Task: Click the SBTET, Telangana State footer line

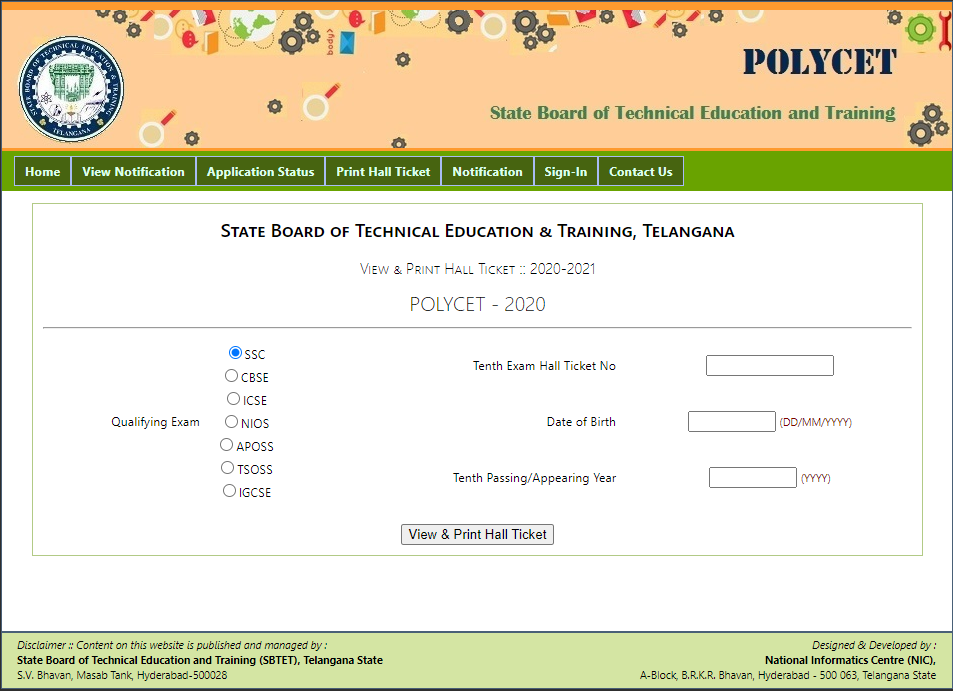Action: [200, 660]
